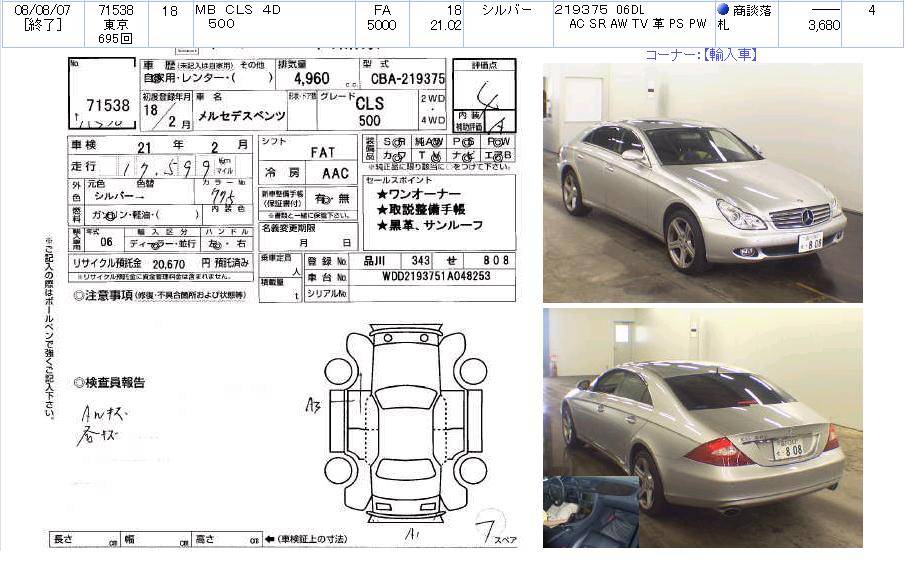The image size is (905, 577).
Task: Click the FA transmission cell
Action: pos(382,10)
